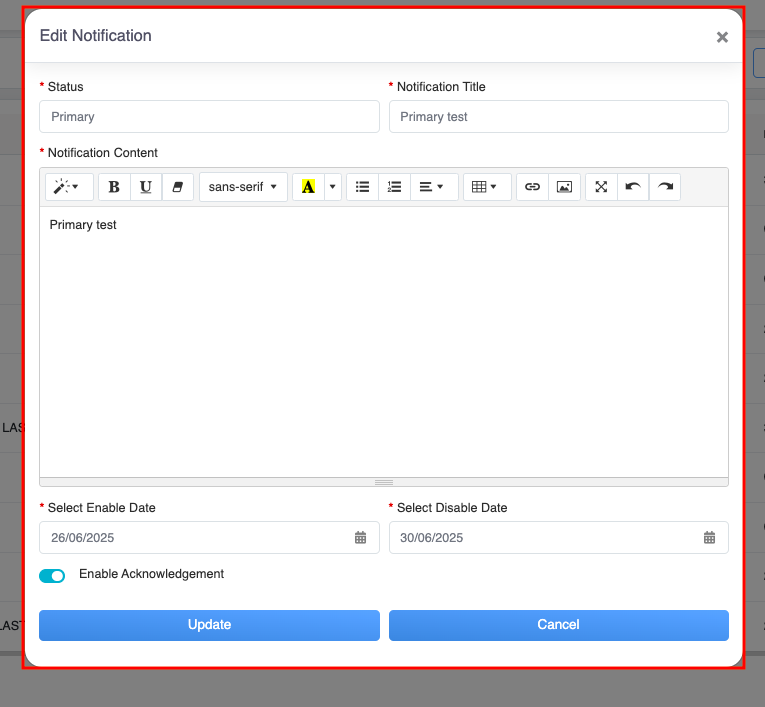The image size is (765, 707).
Task: Open the magic wand style dropdown
Action: click(x=68, y=187)
